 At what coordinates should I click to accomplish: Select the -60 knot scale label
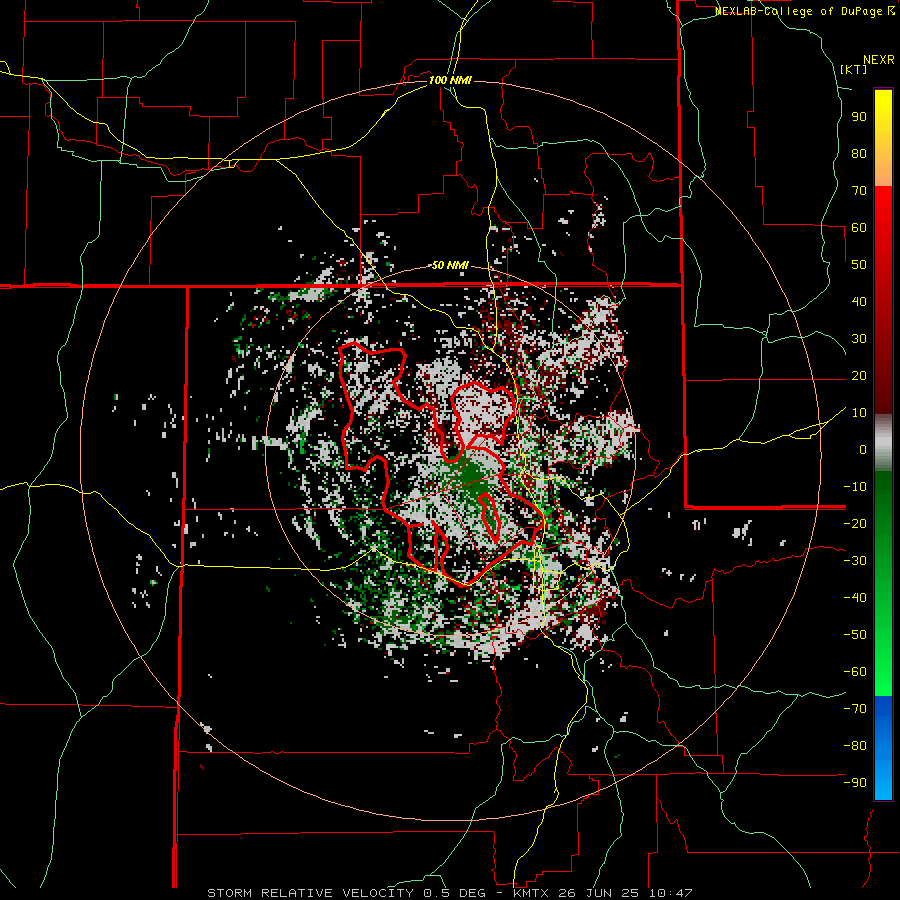[855, 672]
